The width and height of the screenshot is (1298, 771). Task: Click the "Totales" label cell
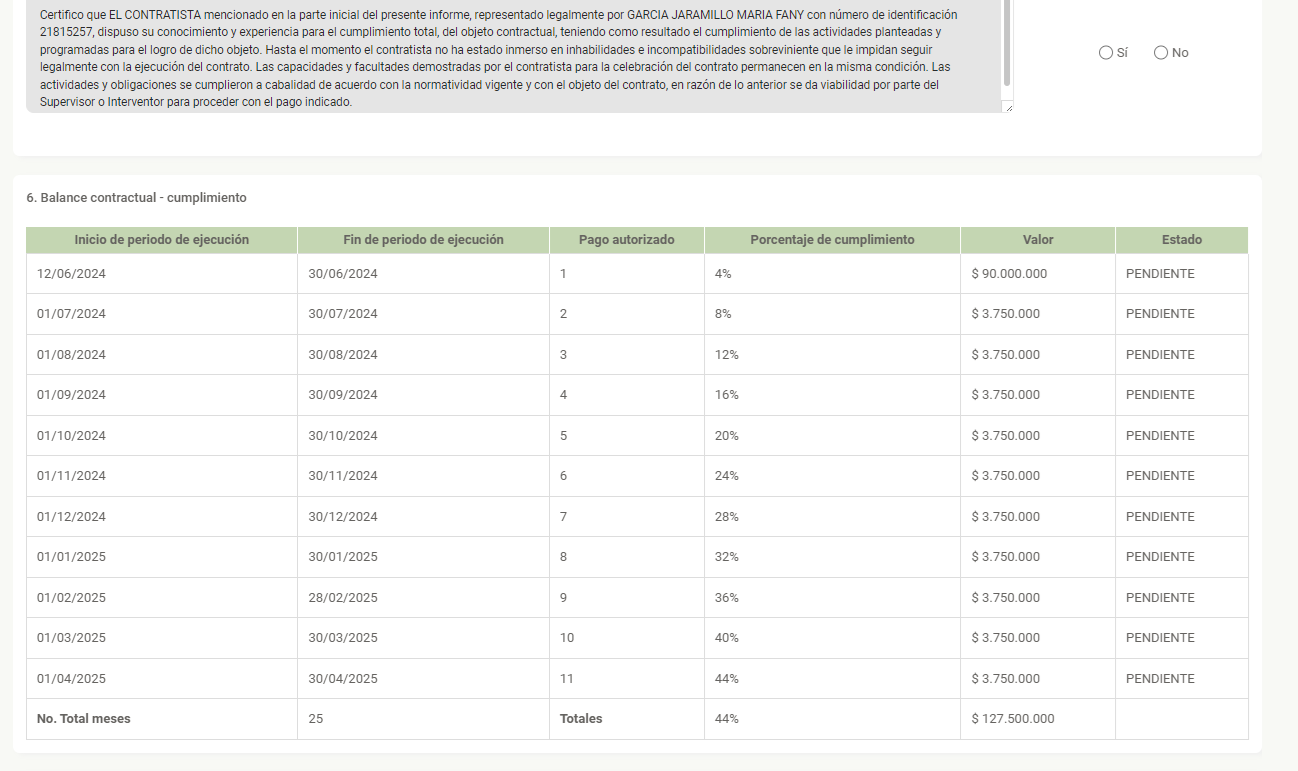pos(627,719)
